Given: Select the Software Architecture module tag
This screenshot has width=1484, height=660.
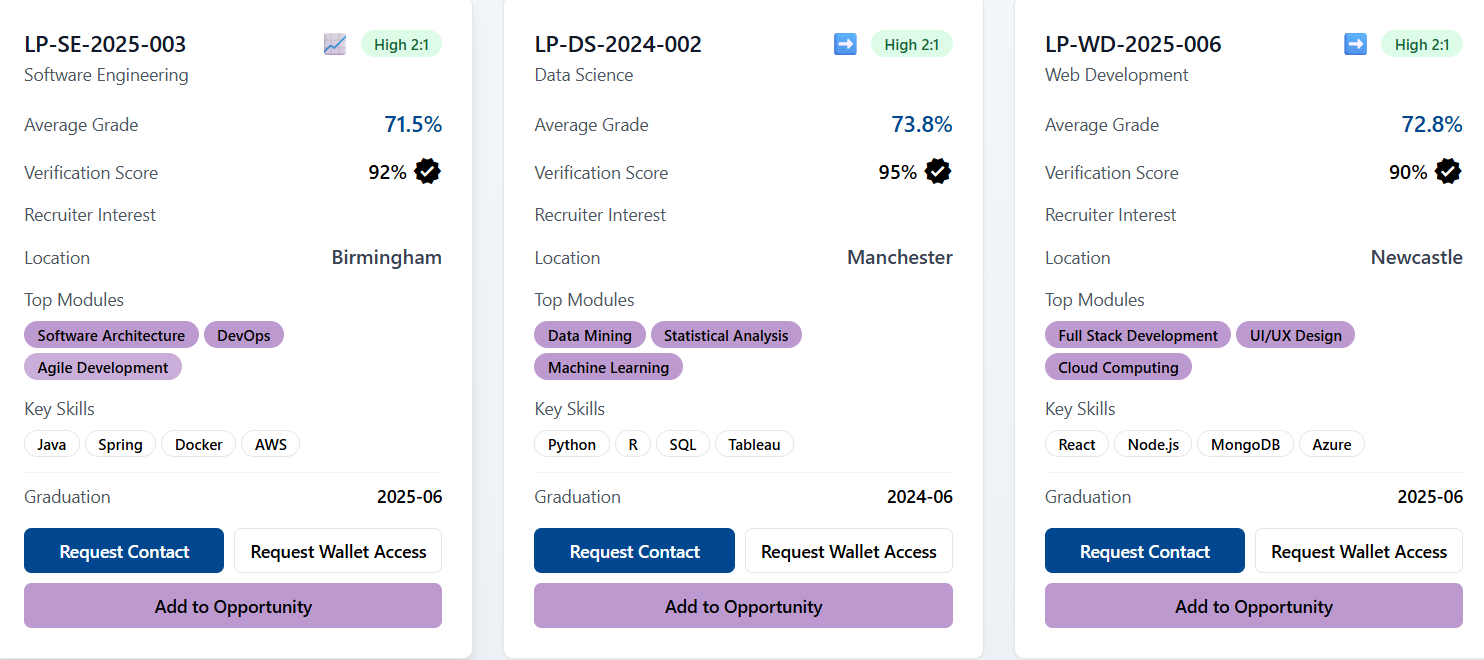Looking at the screenshot, I should coord(111,335).
